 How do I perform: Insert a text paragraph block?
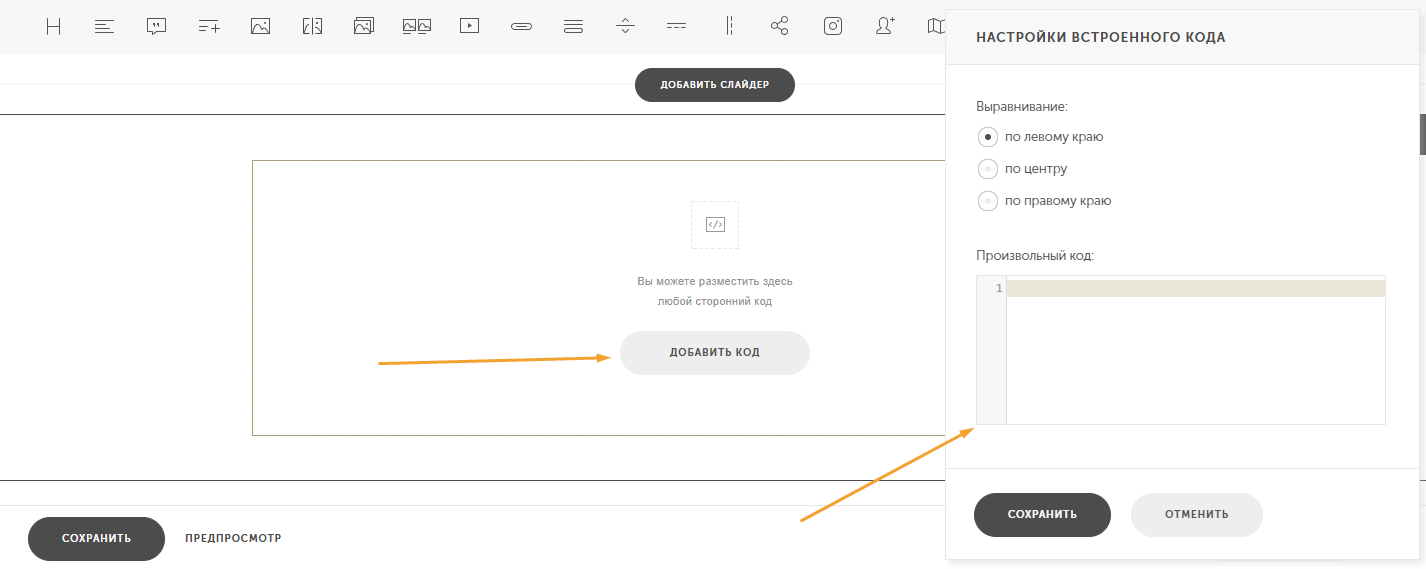[x=105, y=27]
